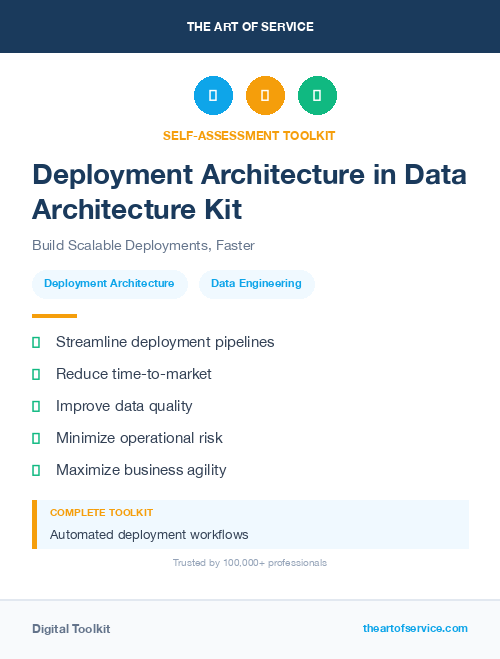Click the text Reduce time-to-market
The width and height of the screenshot is (500, 659).
pos(134,374)
